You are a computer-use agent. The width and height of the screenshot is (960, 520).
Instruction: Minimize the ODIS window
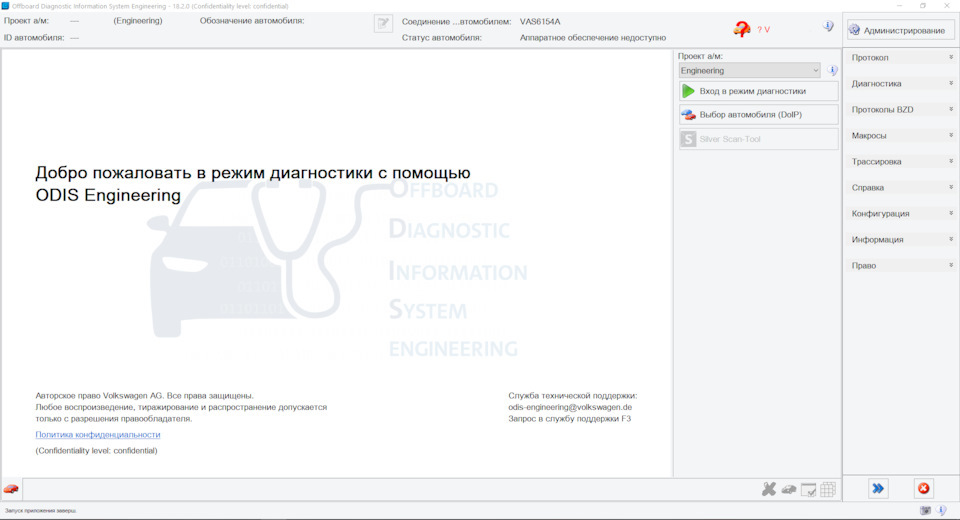899,6
